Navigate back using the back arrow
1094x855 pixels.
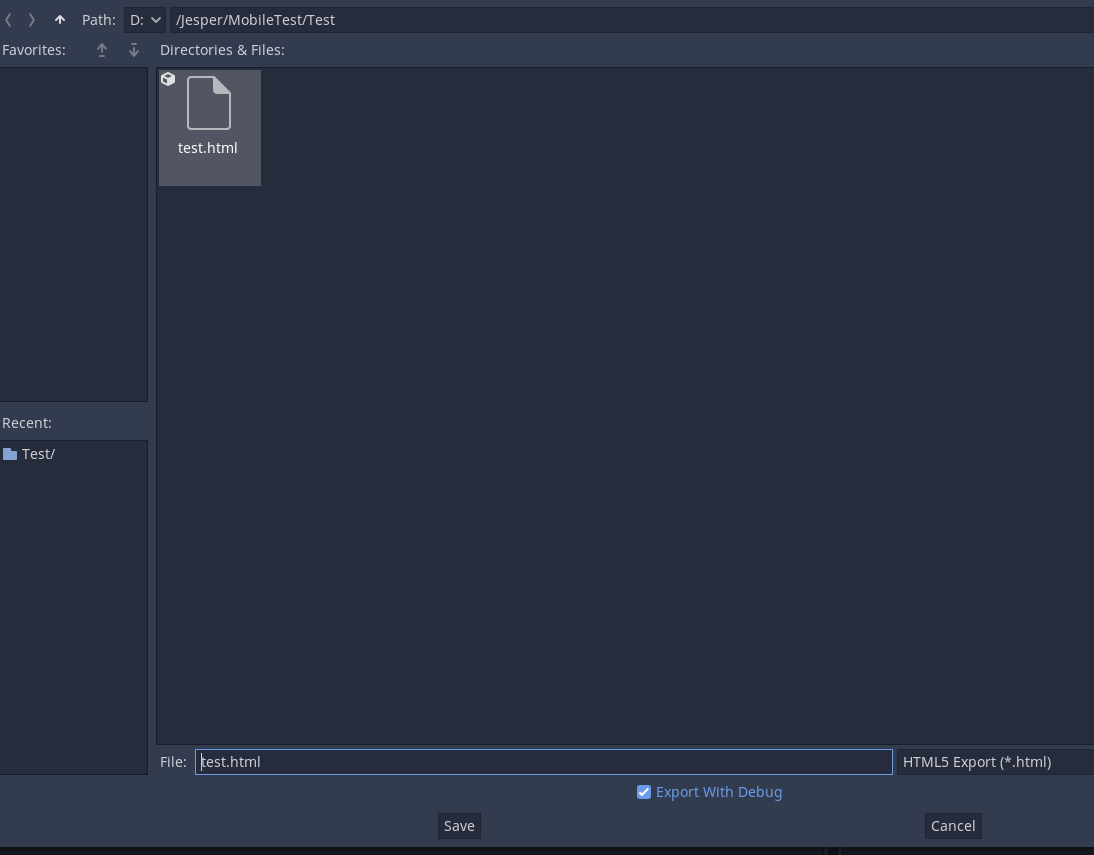point(8,19)
